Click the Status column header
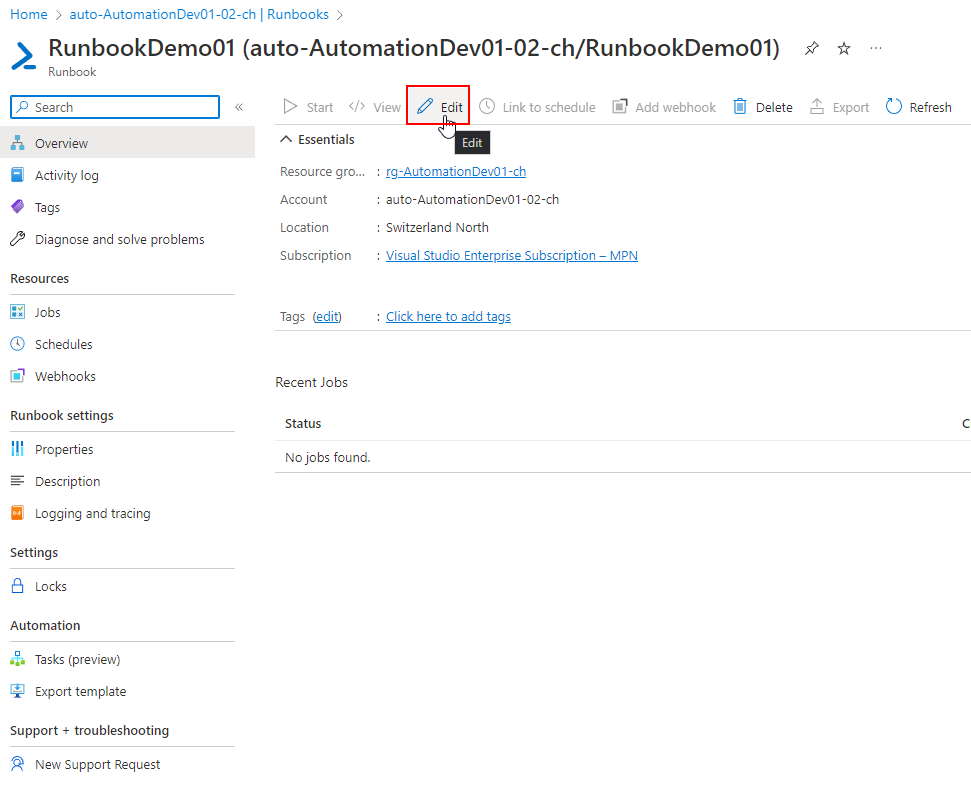The height and width of the screenshot is (797, 971). coord(303,424)
